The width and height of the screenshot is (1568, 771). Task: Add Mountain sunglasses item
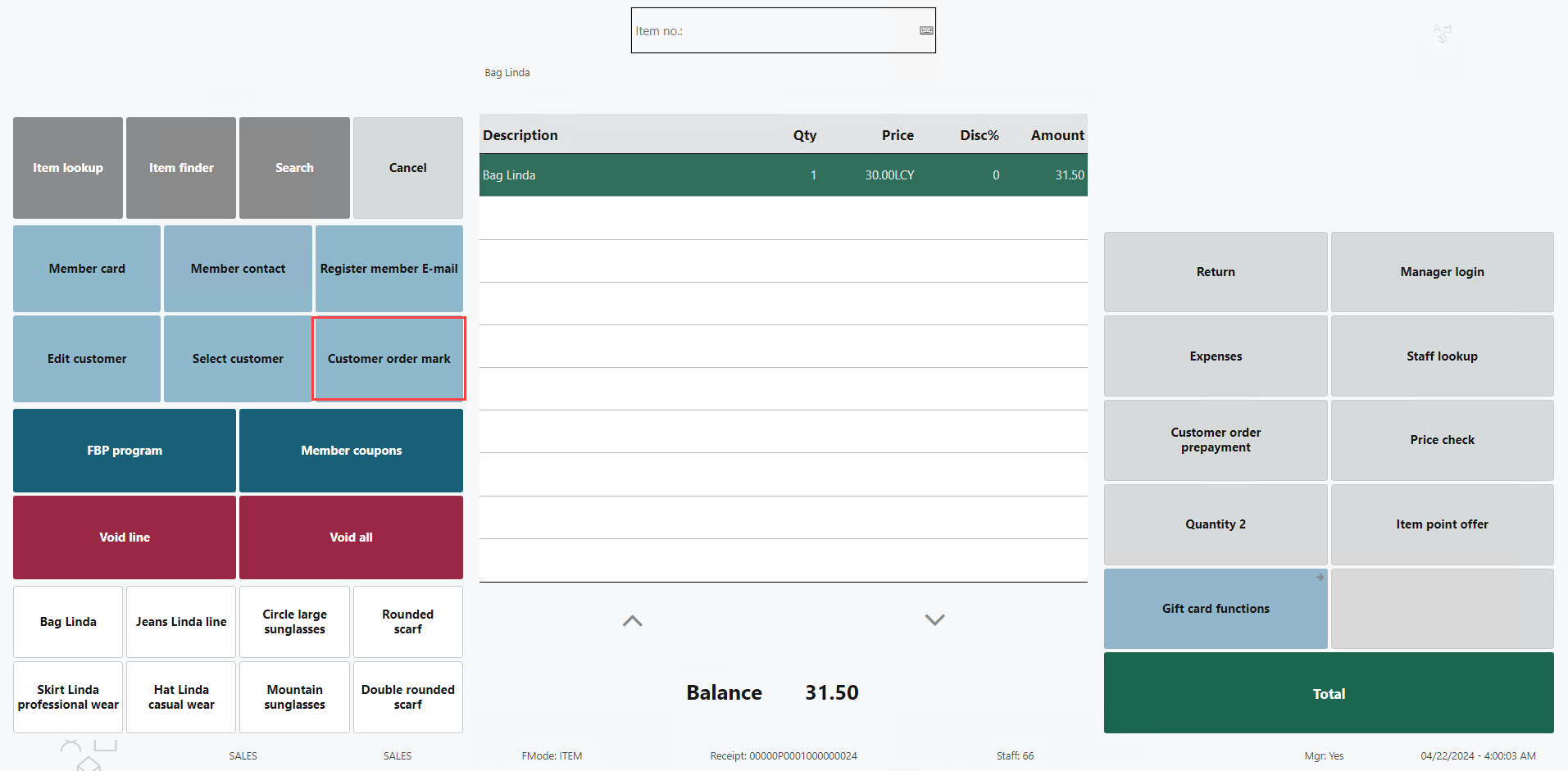click(294, 697)
